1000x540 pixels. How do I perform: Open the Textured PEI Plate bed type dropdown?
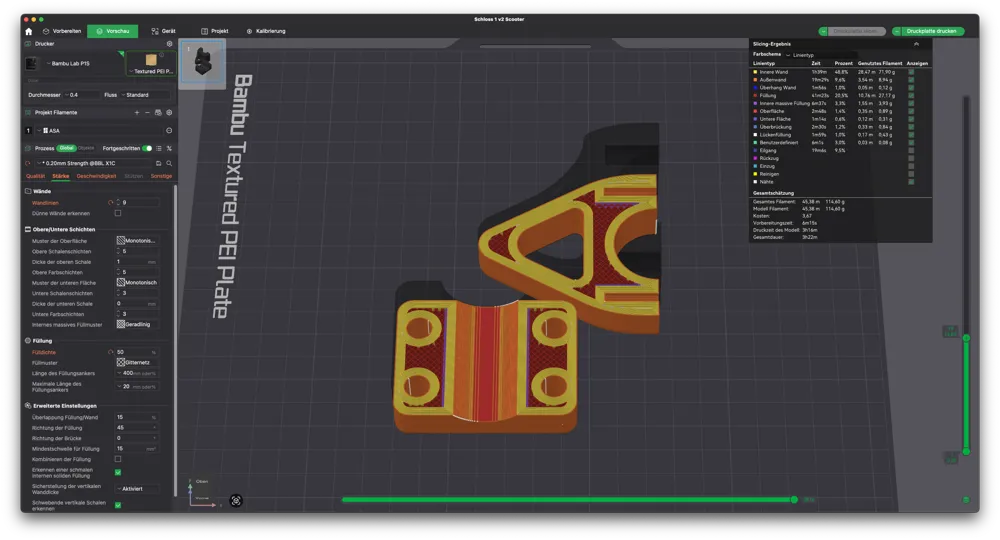point(151,71)
